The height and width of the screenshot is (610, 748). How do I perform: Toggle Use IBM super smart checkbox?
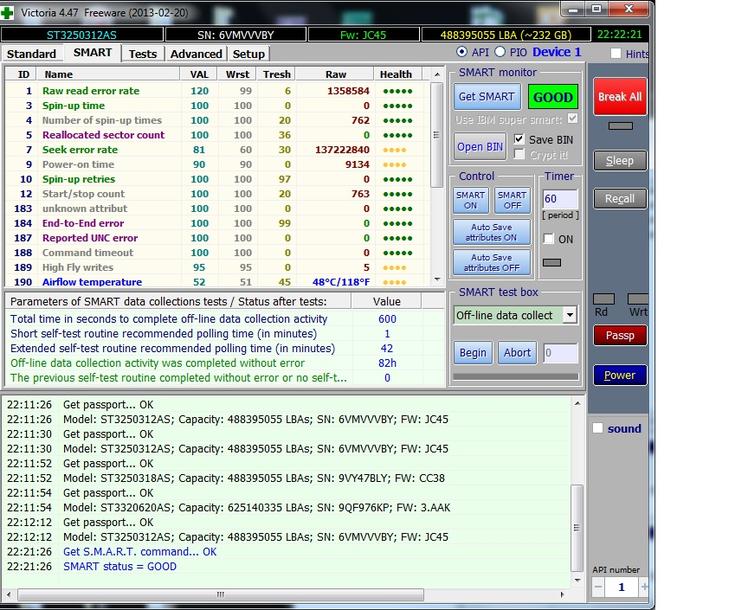(x=572, y=118)
